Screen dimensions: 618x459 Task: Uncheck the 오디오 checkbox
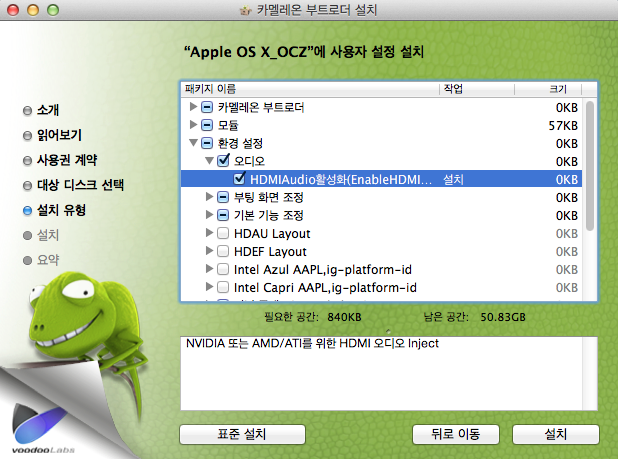pyautogui.click(x=223, y=161)
